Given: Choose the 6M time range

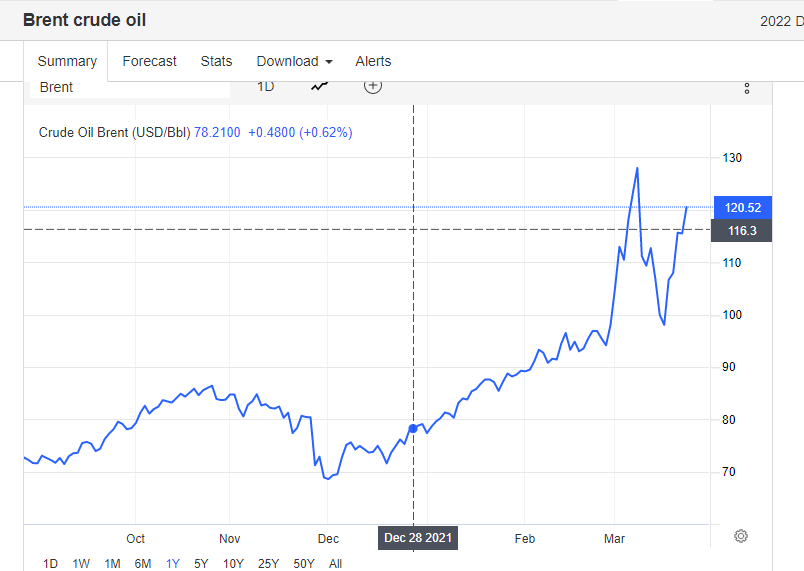Looking at the screenshot, I should [143, 564].
